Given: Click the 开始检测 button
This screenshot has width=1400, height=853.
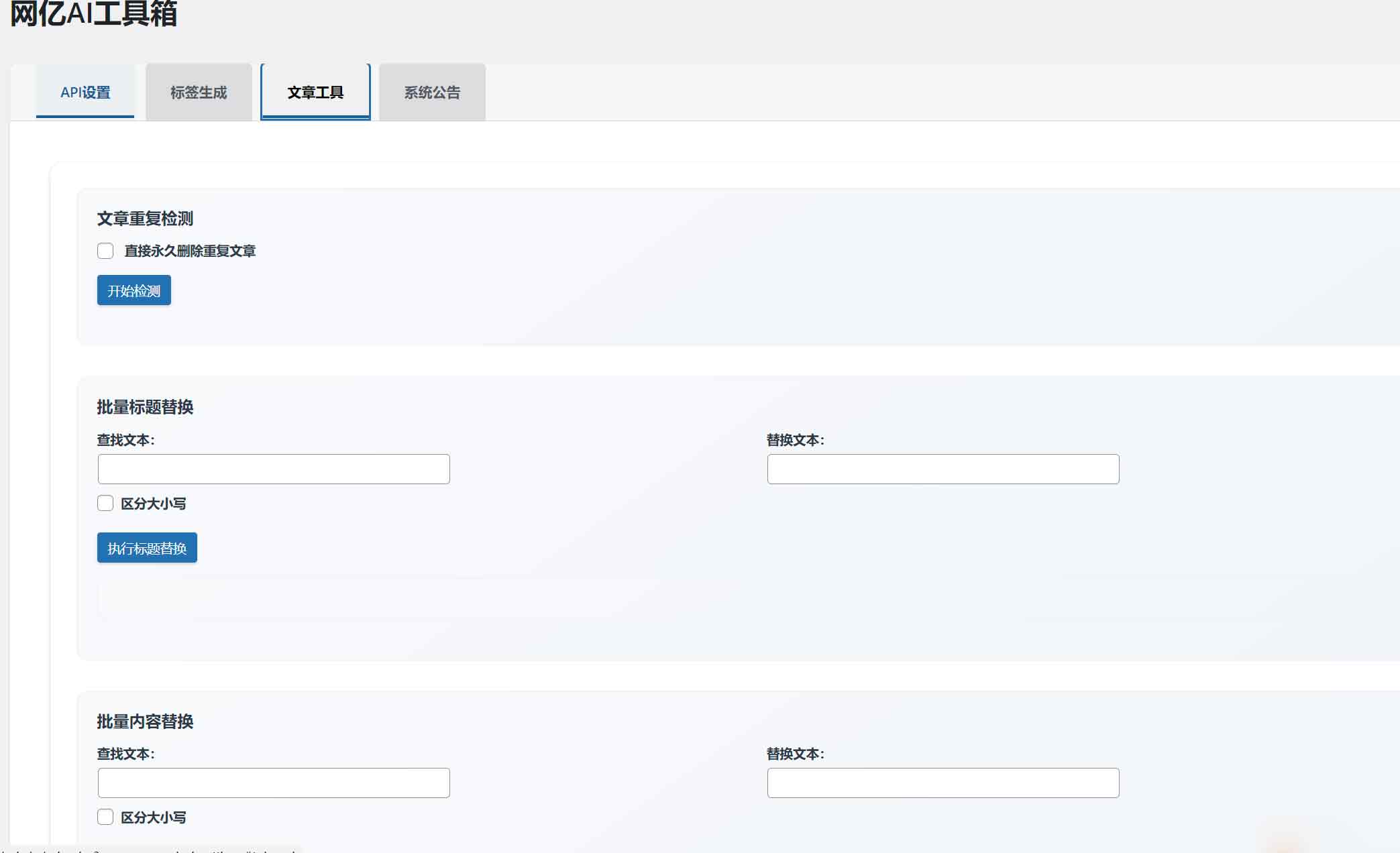Looking at the screenshot, I should tap(134, 290).
